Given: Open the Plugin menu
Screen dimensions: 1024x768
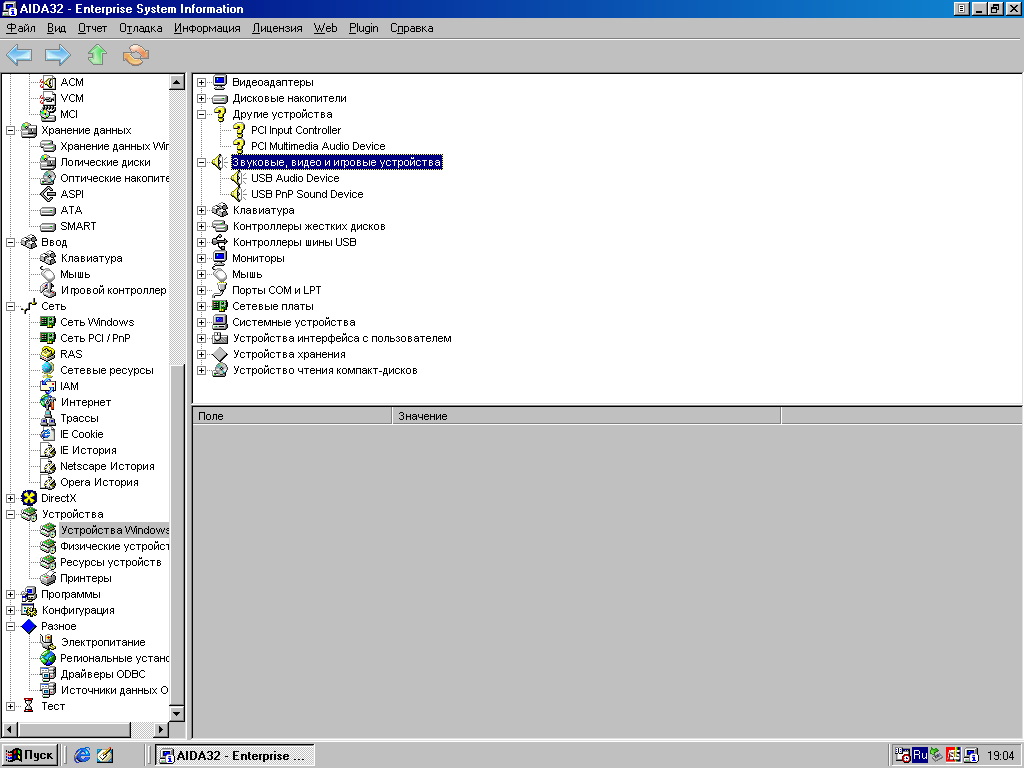Looking at the screenshot, I should (x=364, y=28).
